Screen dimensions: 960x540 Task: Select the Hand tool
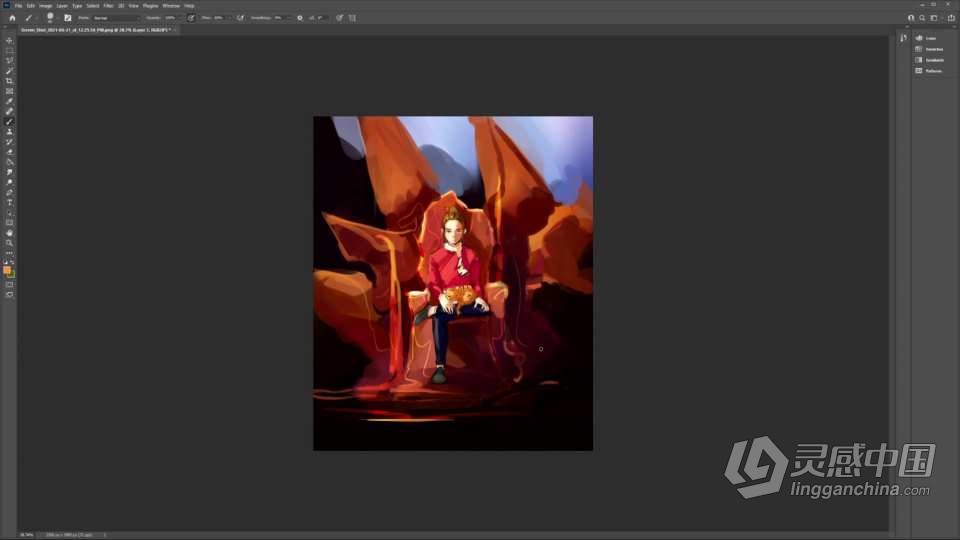9,233
